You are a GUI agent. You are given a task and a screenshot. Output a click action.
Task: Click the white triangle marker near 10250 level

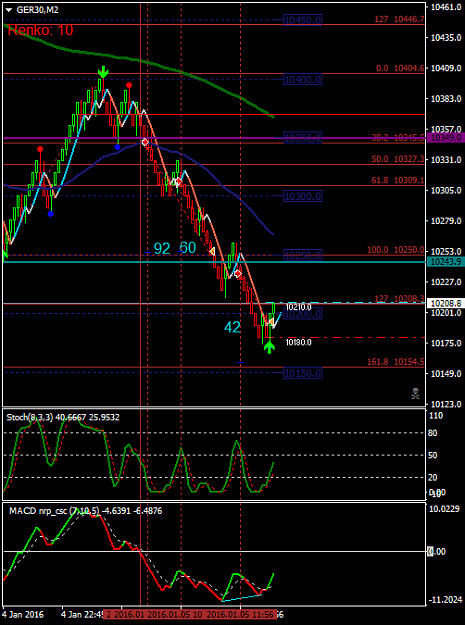pyautogui.click(x=212, y=251)
